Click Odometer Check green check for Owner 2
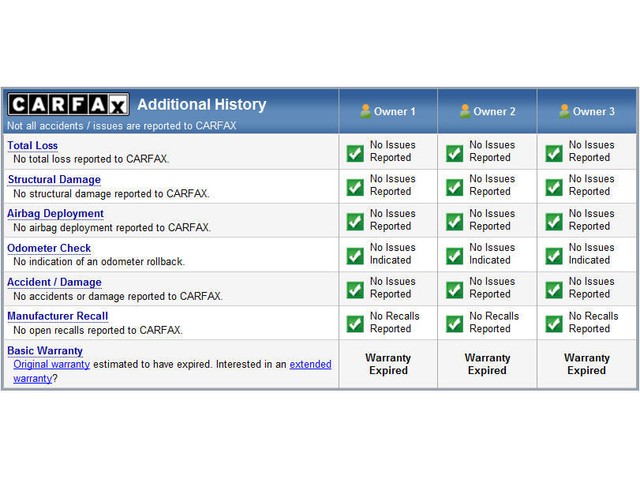 (454, 256)
